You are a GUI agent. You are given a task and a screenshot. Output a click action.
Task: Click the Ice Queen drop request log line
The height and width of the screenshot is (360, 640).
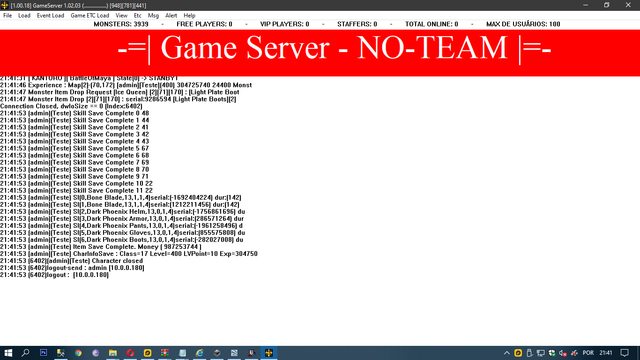pyautogui.click(x=120, y=92)
